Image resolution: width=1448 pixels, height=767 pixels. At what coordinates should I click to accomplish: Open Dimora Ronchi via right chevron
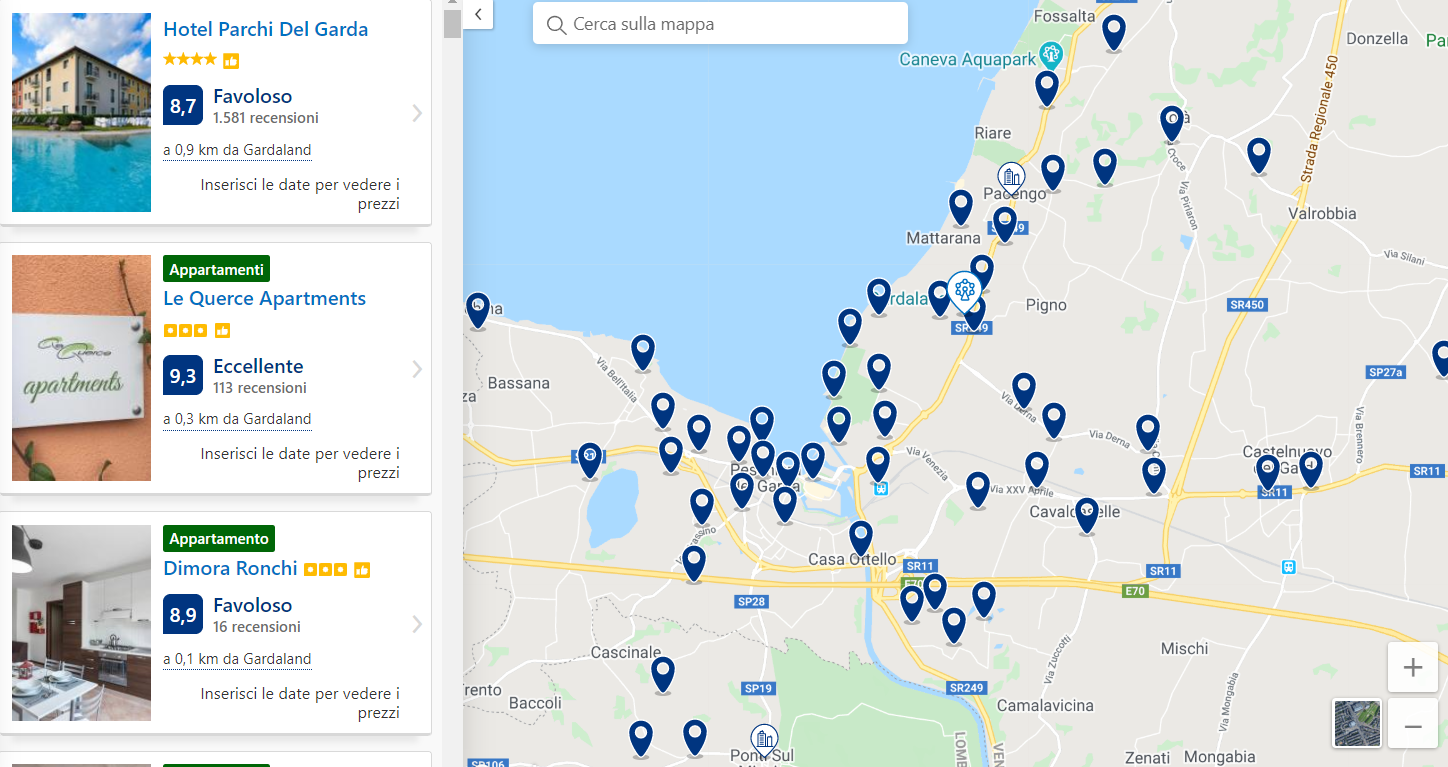(x=417, y=624)
